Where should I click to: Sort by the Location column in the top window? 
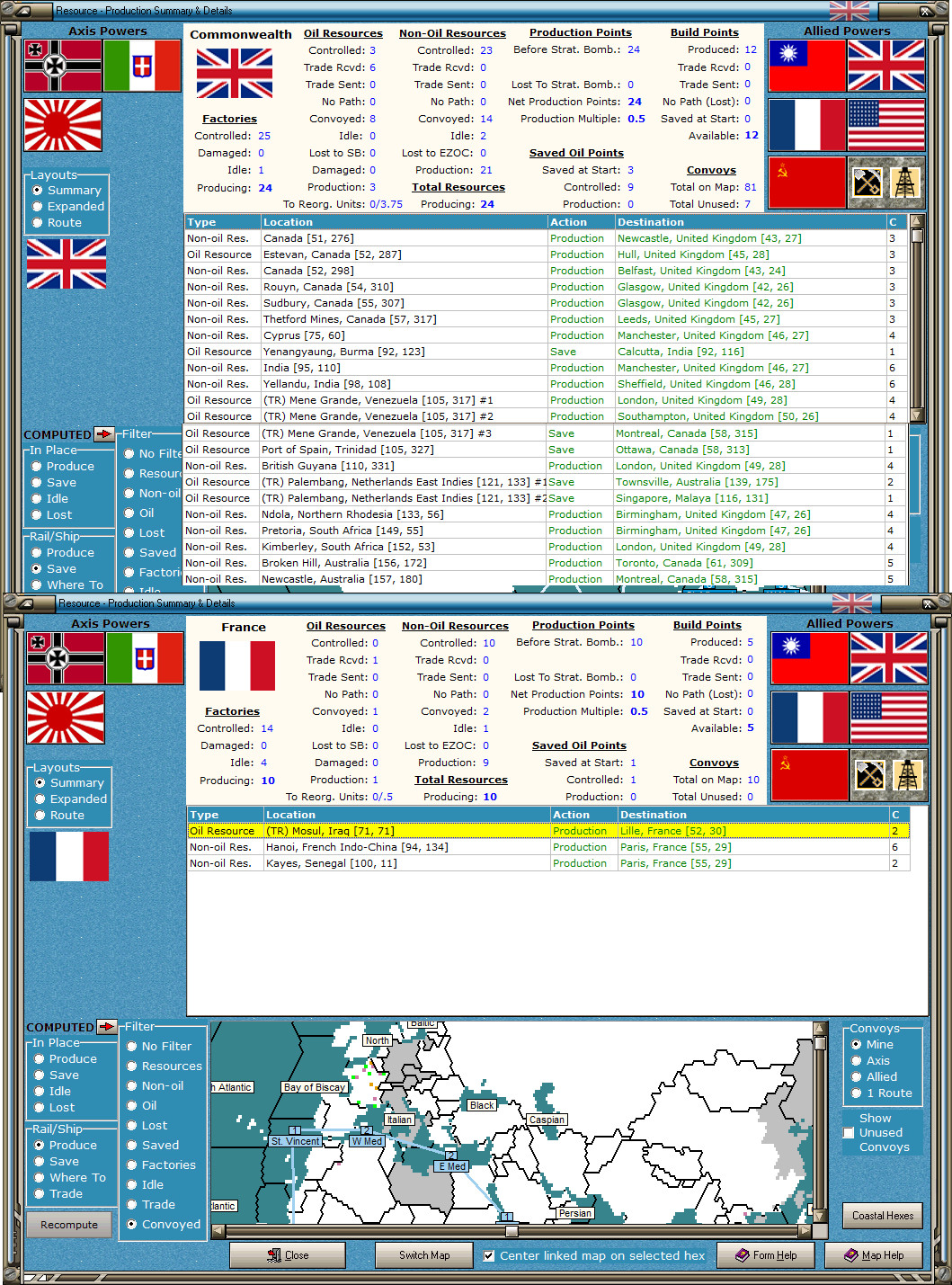[404, 222]
